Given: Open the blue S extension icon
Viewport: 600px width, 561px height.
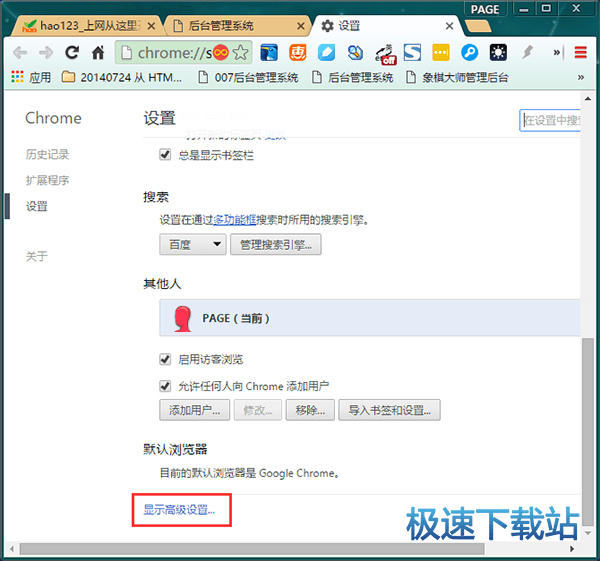Looking at the screenshot, I should click(412, 52).
